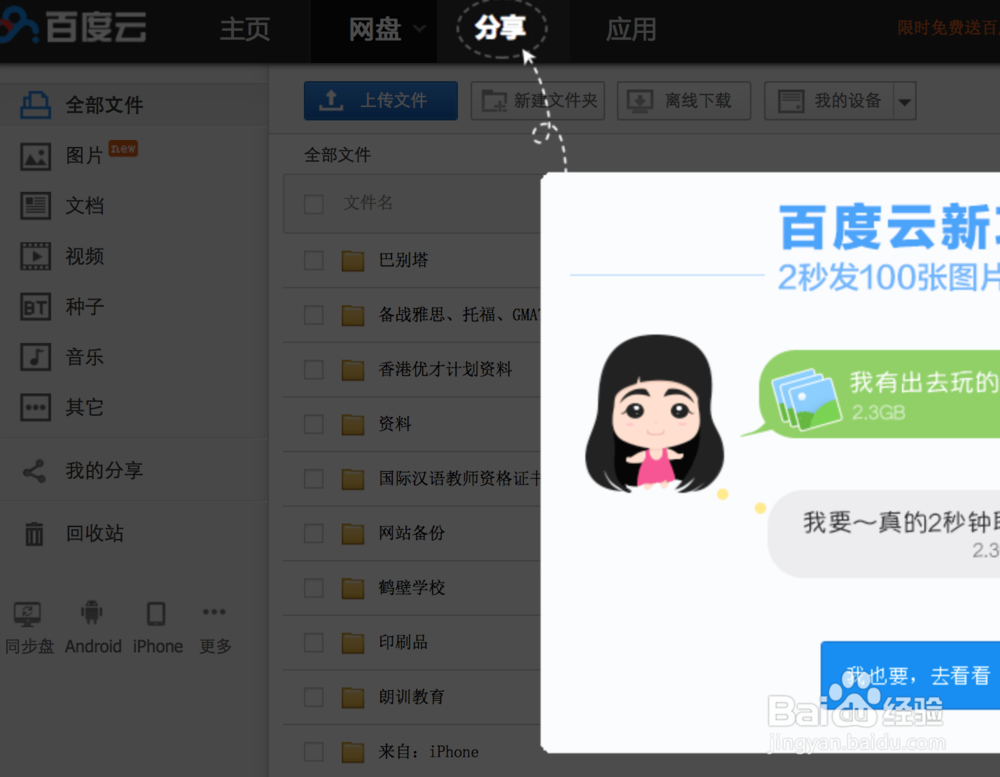Viewport: 1000px width, 777px height.
Task: Check the box for 朗训教育
Action: [314, 697]
